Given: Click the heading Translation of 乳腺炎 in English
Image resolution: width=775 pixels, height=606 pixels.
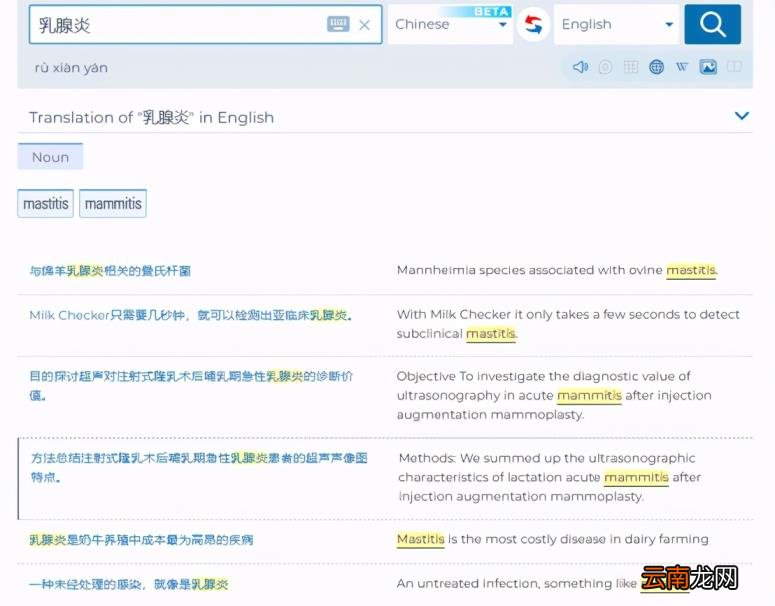Looking at the screenshot, I should coord(151,118).
